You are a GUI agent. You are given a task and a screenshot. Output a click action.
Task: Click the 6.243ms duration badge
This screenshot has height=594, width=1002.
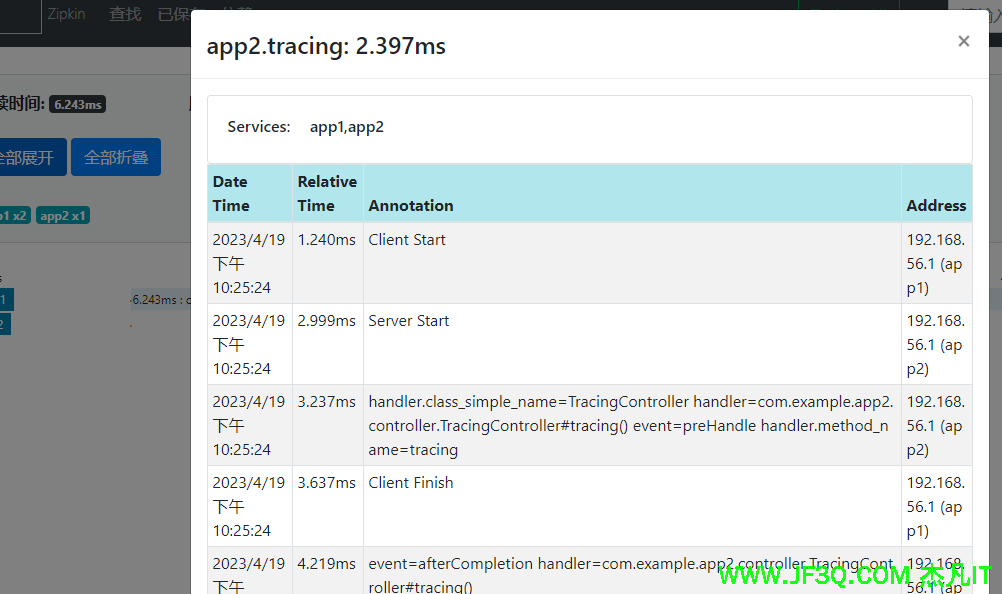coord(78,104)
